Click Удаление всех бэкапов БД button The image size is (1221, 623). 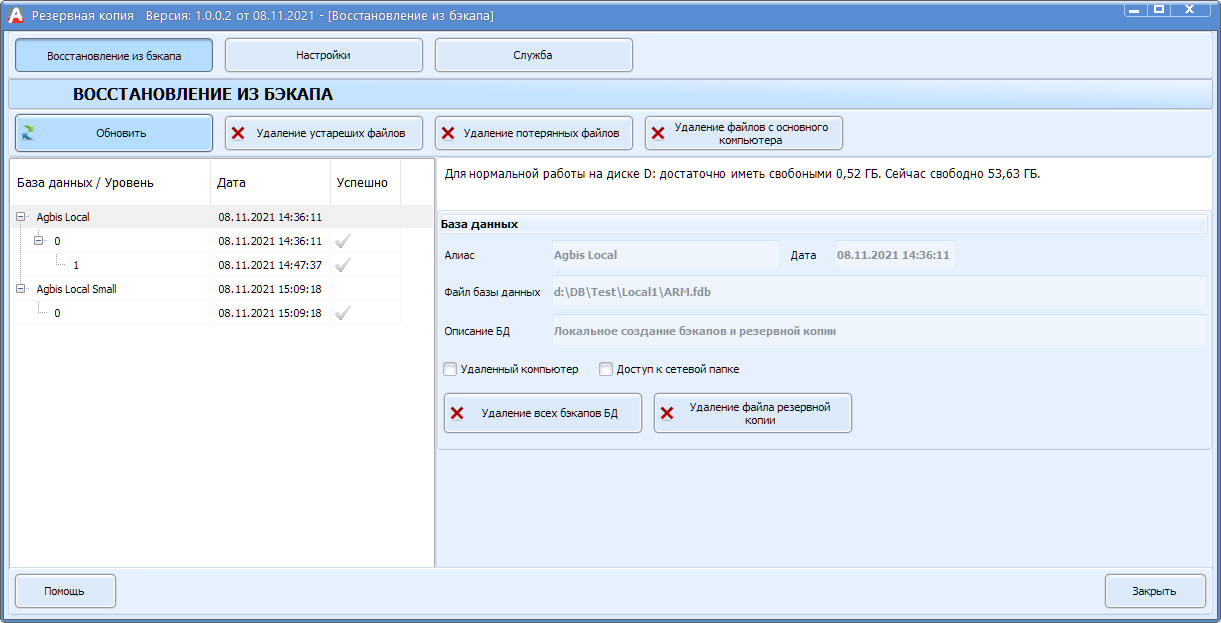[x=543, y=413]
